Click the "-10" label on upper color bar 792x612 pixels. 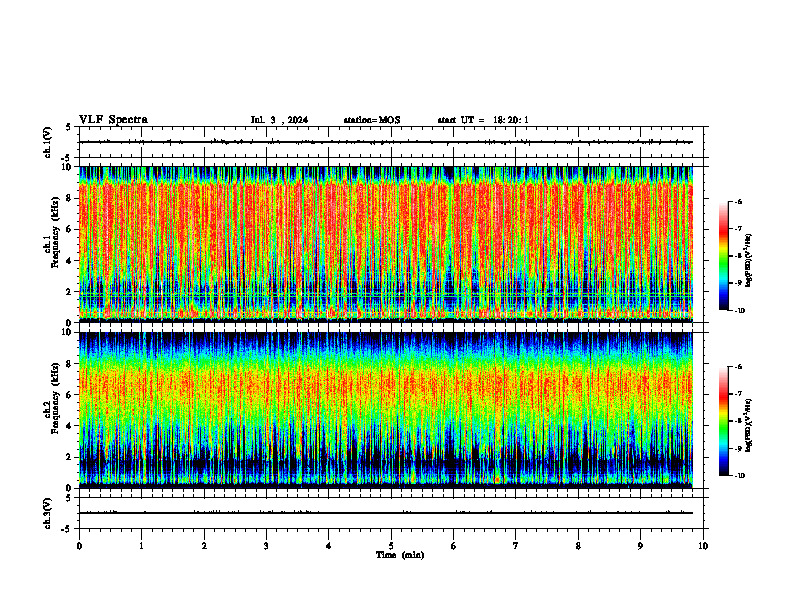point(737,311)
